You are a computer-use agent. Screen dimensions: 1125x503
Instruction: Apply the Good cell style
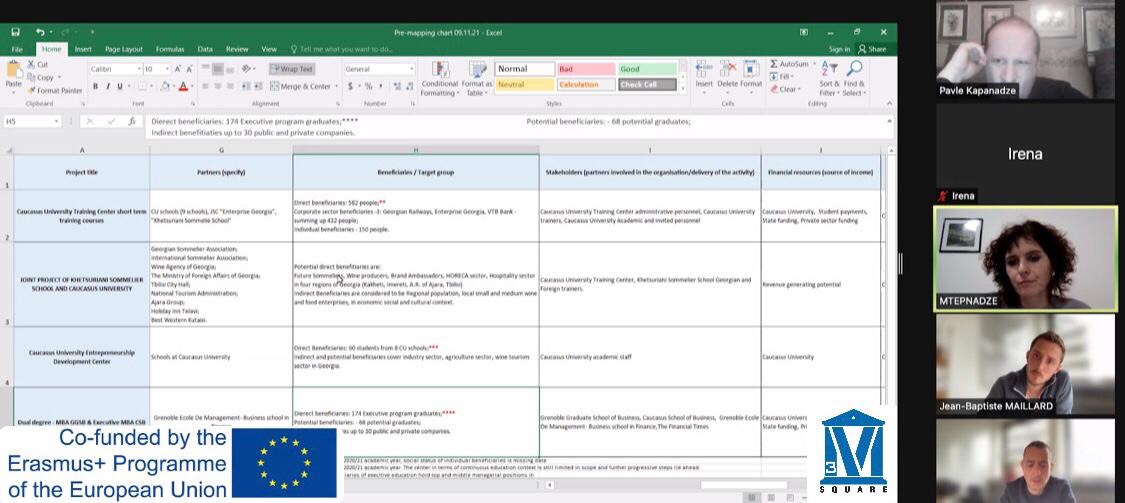647,69
